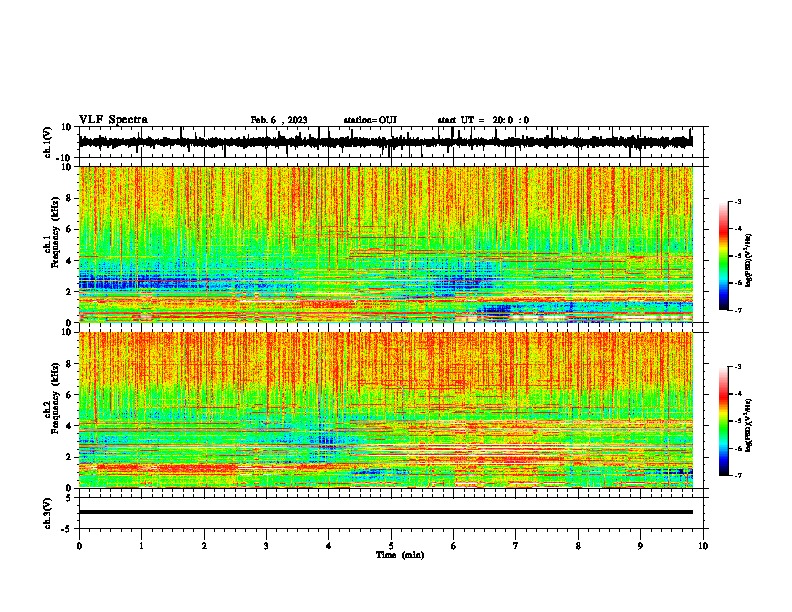792x612 pixels.
Task: Click the 'ch.1 Frequency (kHz)' axis label
Action: pos(53,233)
